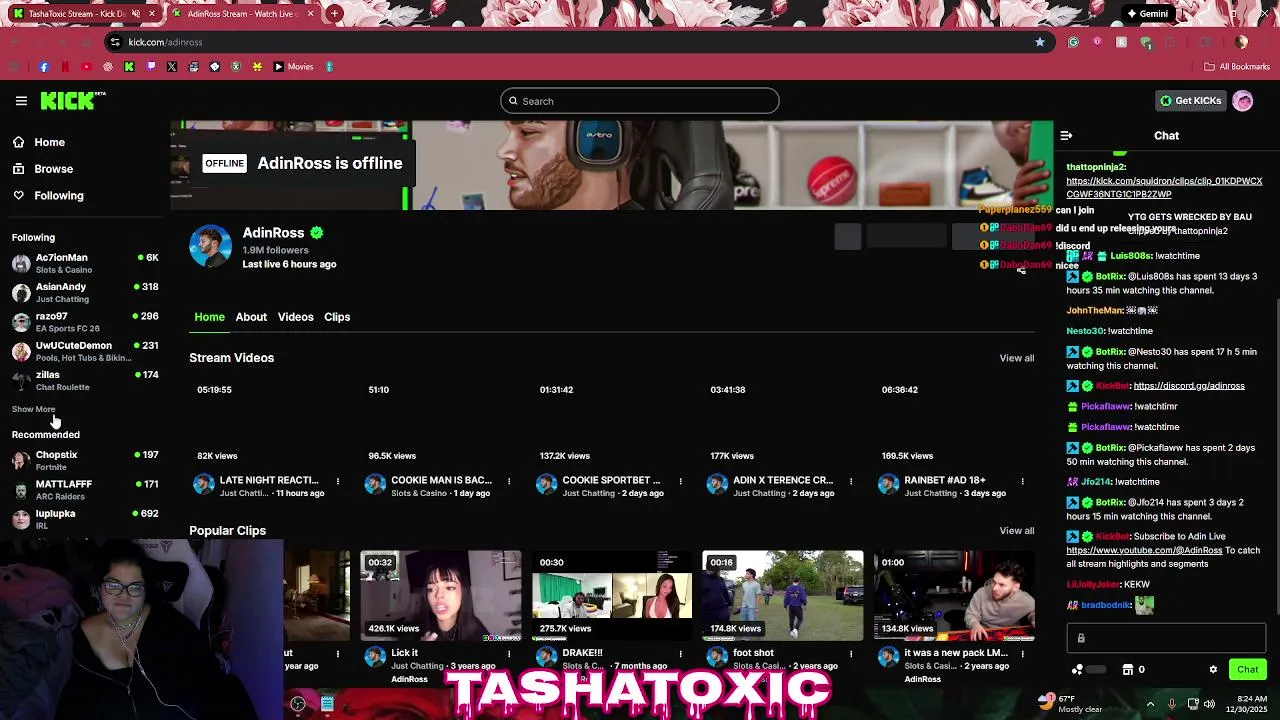Open the chat settings gear

(1213, 669)
